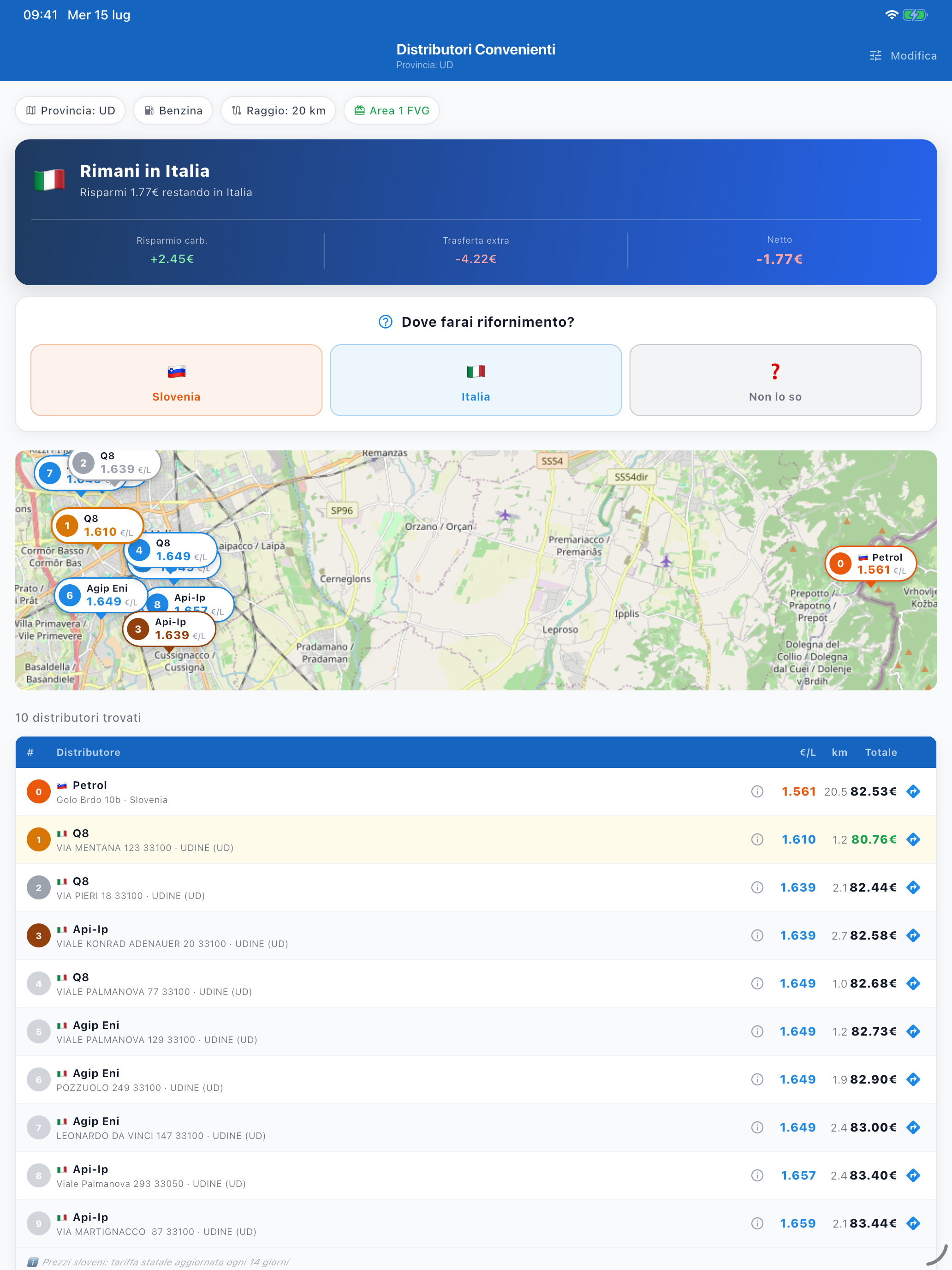Get directions to Petrol Golo Brdo
The height and width of the screenshot is (1270, 952).
913,792
